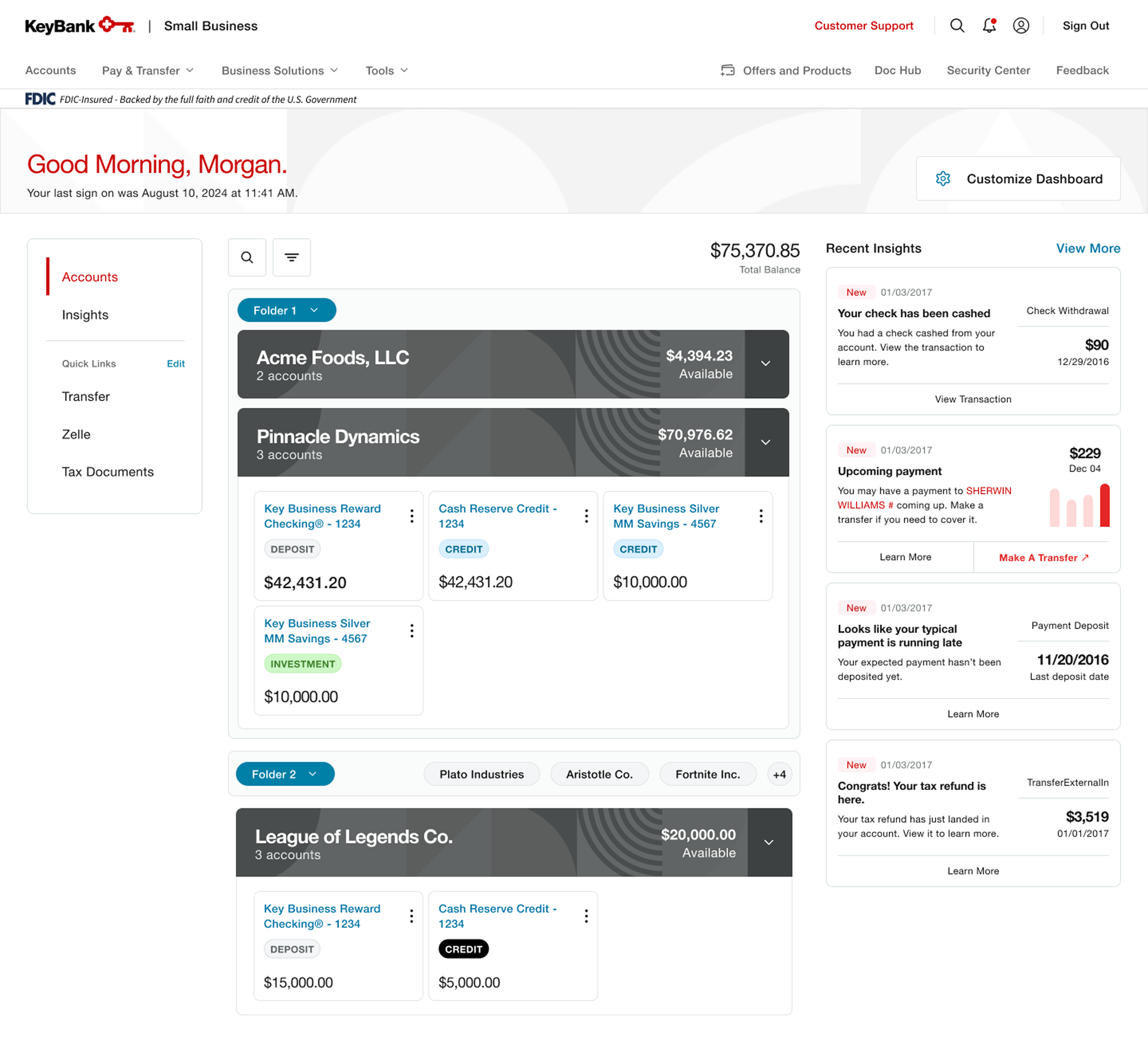1148x1052 pixels.
Task: Open options for Silver MM Savings investment card
Action: [x=412, y=631]
